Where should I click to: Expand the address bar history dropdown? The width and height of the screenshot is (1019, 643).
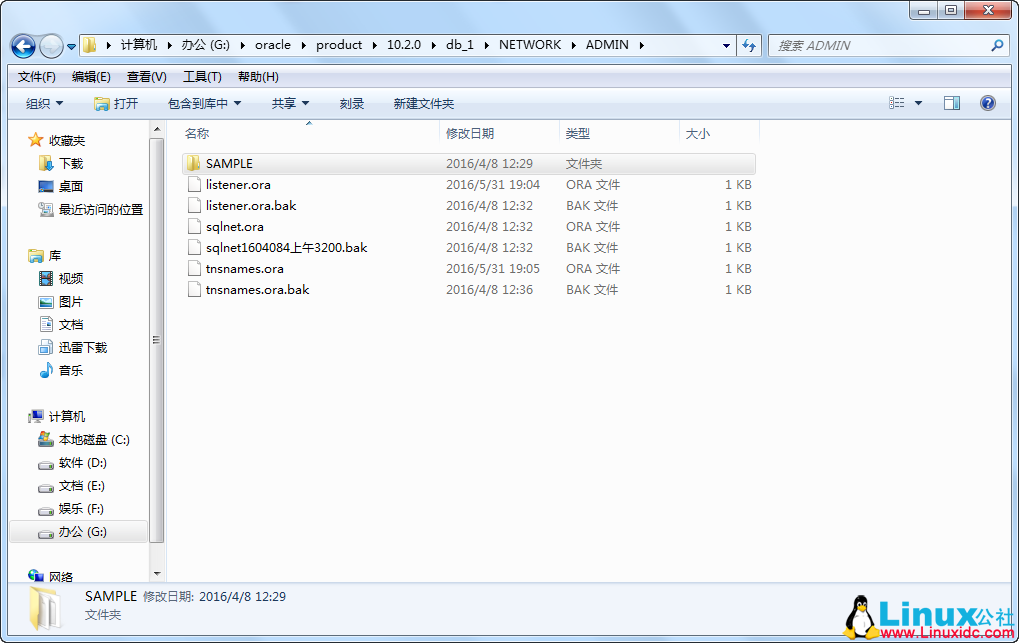coord(726,46)
